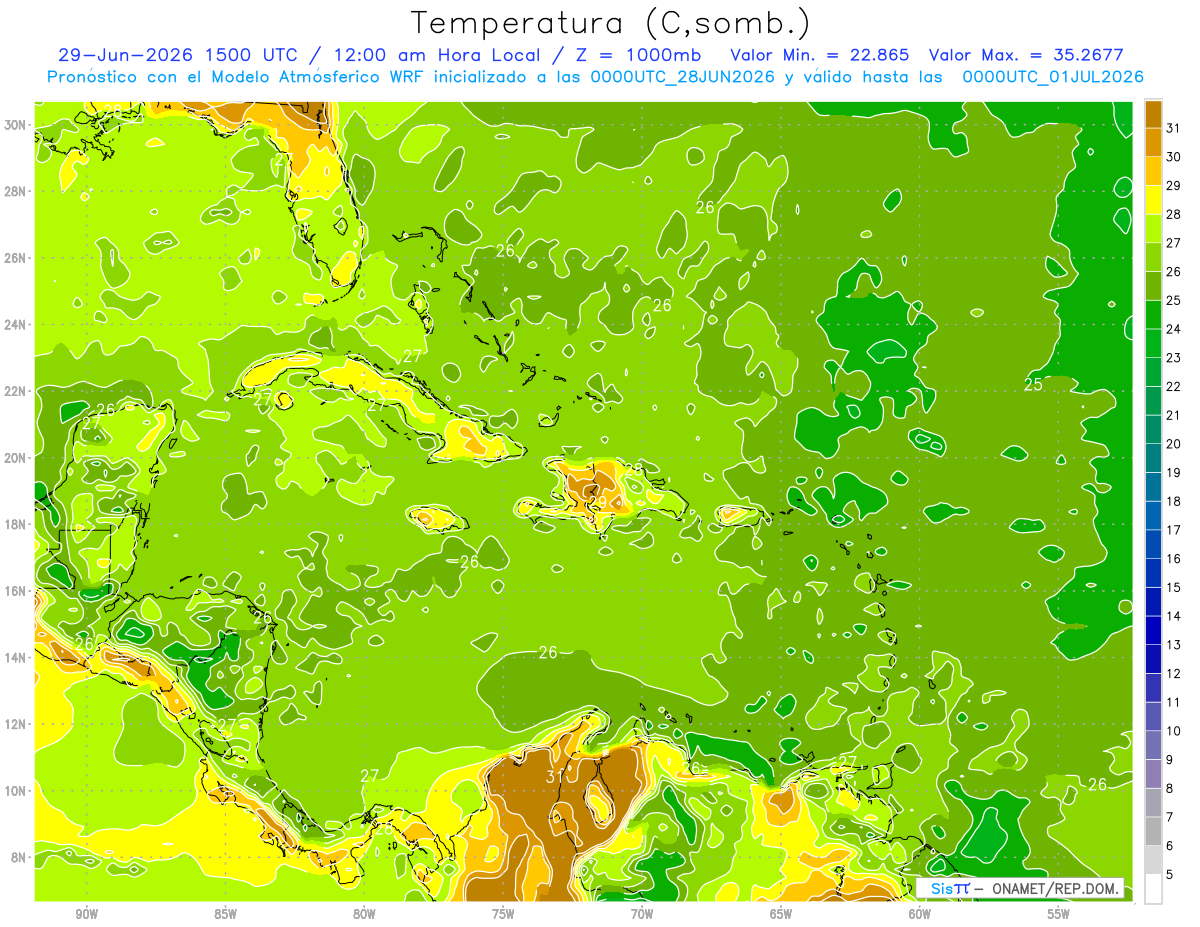Pick the grey swatch between 6 and 7
The image size is (1200, 927).
(1154, 832)
